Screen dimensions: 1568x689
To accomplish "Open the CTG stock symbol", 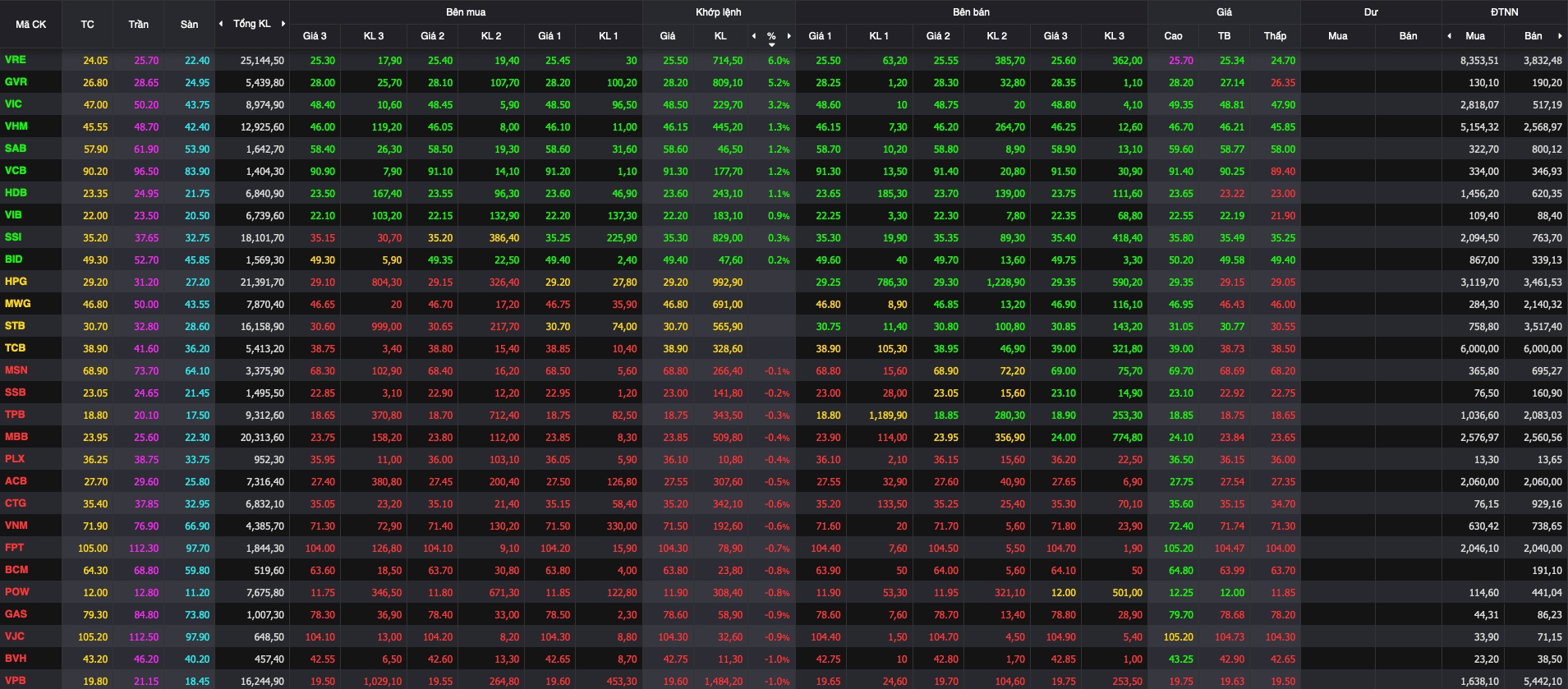I will coord(16,503).
